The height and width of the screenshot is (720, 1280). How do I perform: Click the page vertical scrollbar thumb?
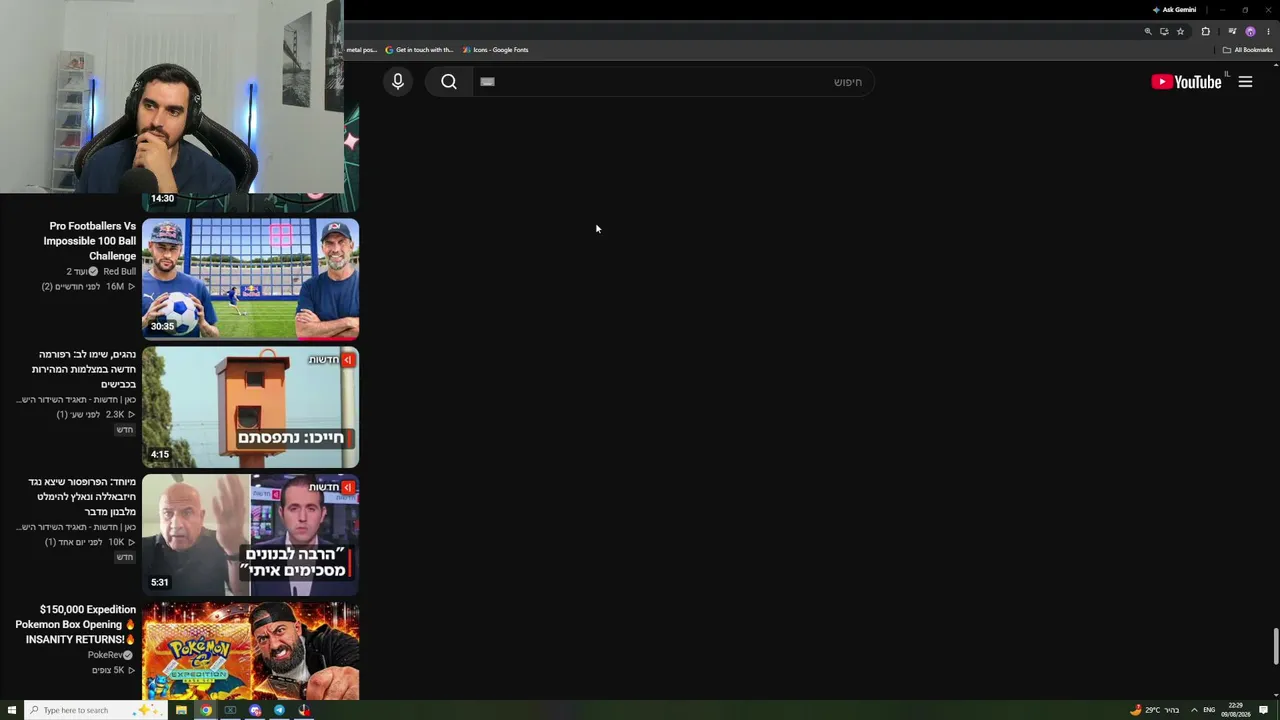(1275, 646)
